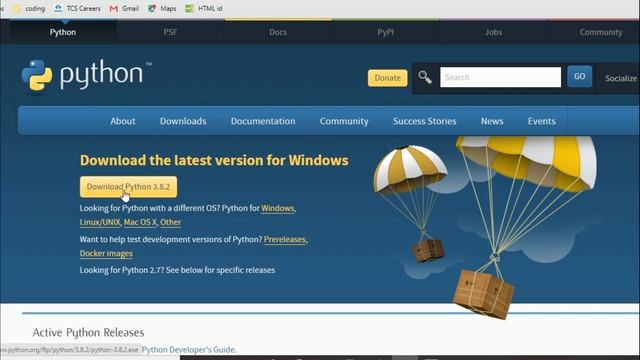Follow the Mac OS X download link
640x360 pixels.
click(x=140, y=222)
